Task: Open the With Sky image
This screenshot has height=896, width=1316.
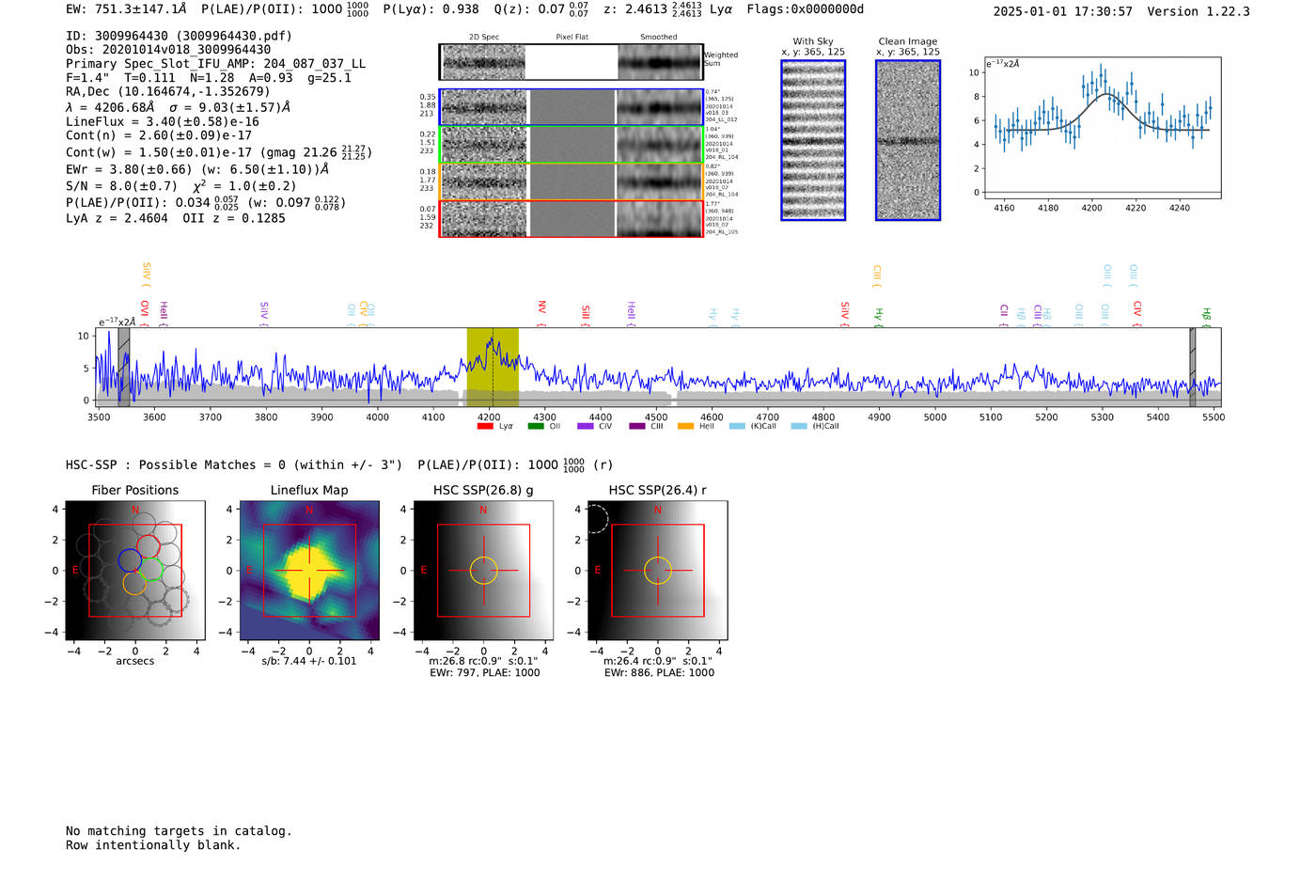Action: point(813,140)
